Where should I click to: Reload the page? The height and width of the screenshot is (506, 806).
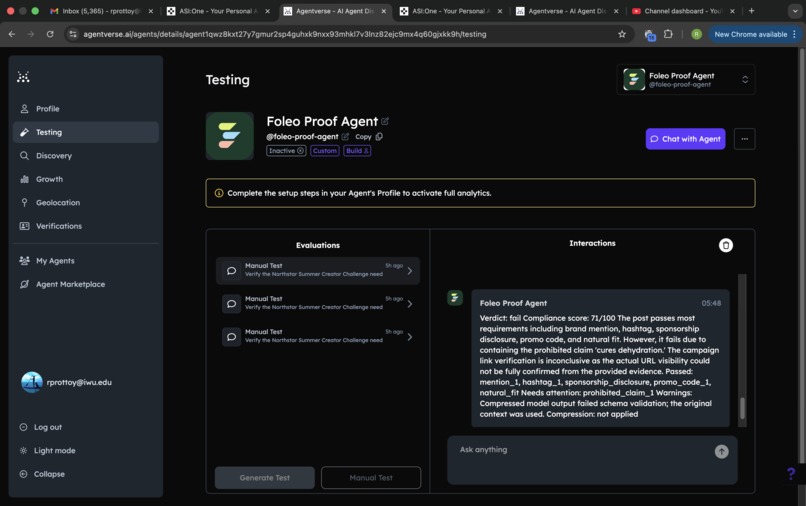(50, 34)
